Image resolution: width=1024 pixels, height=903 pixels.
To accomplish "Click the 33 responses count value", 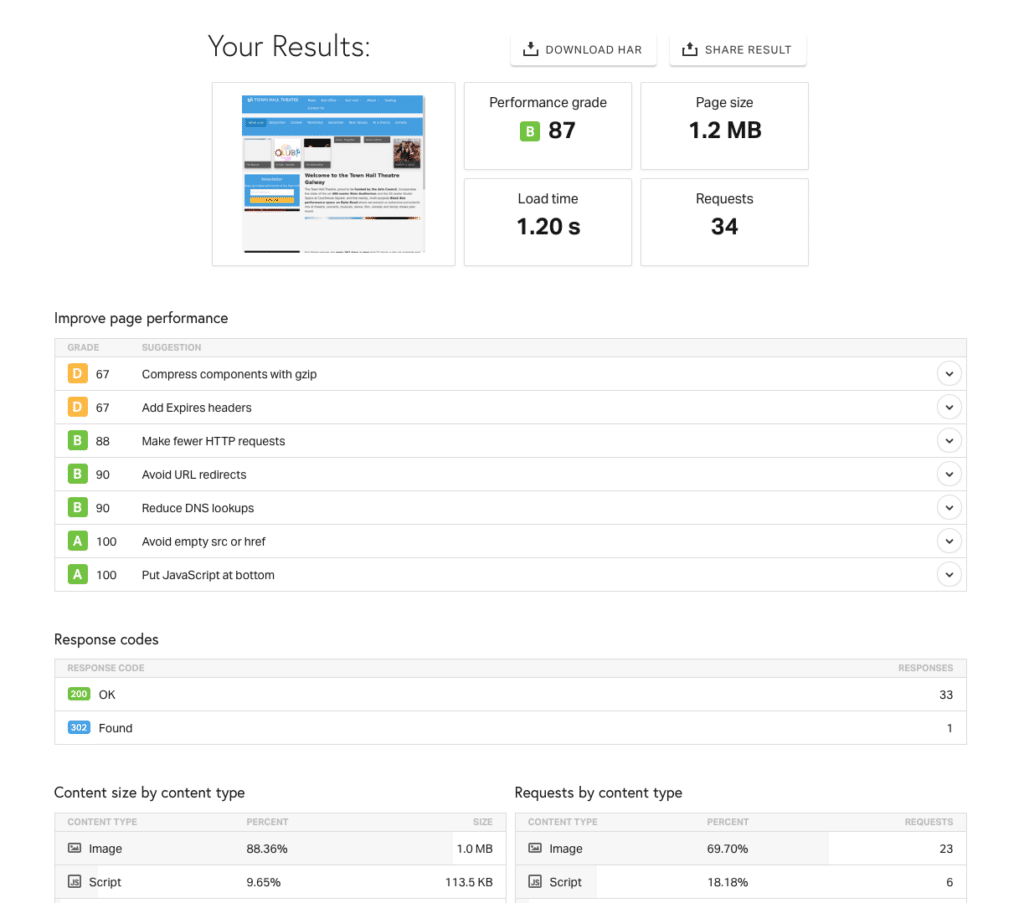I will click(x=946, y=695).
